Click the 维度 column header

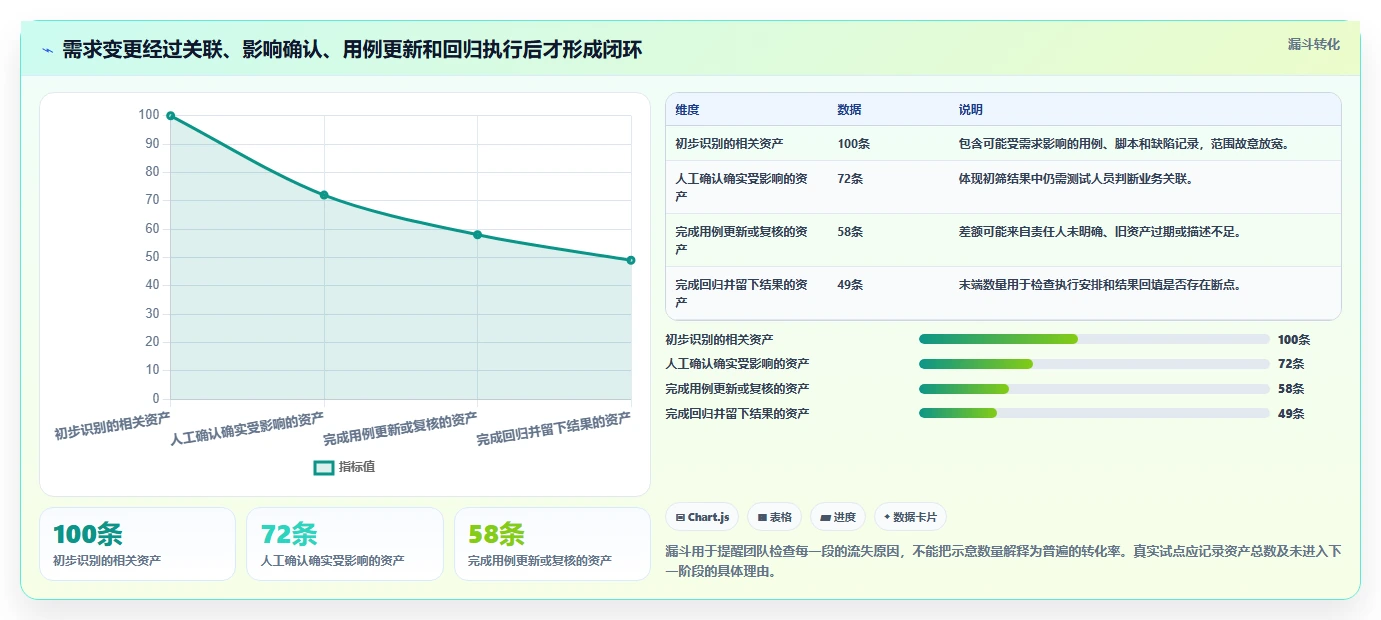(x=687, y=110)
